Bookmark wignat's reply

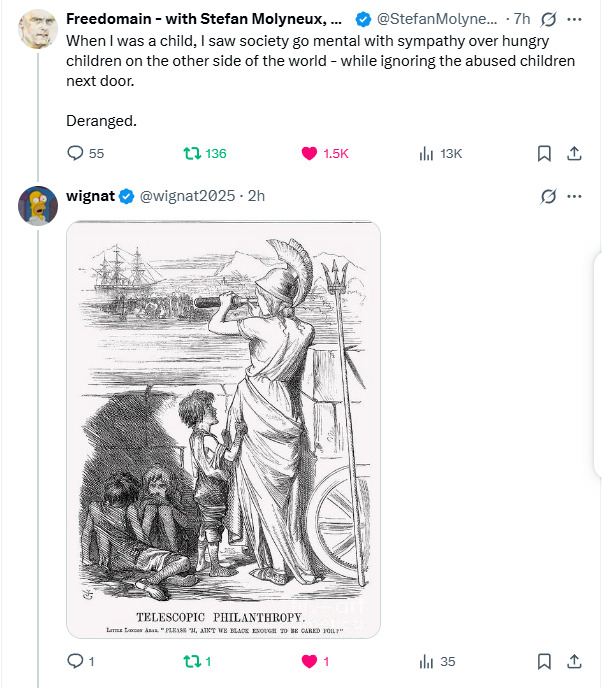pyautogui.click(x=544, y=661)
